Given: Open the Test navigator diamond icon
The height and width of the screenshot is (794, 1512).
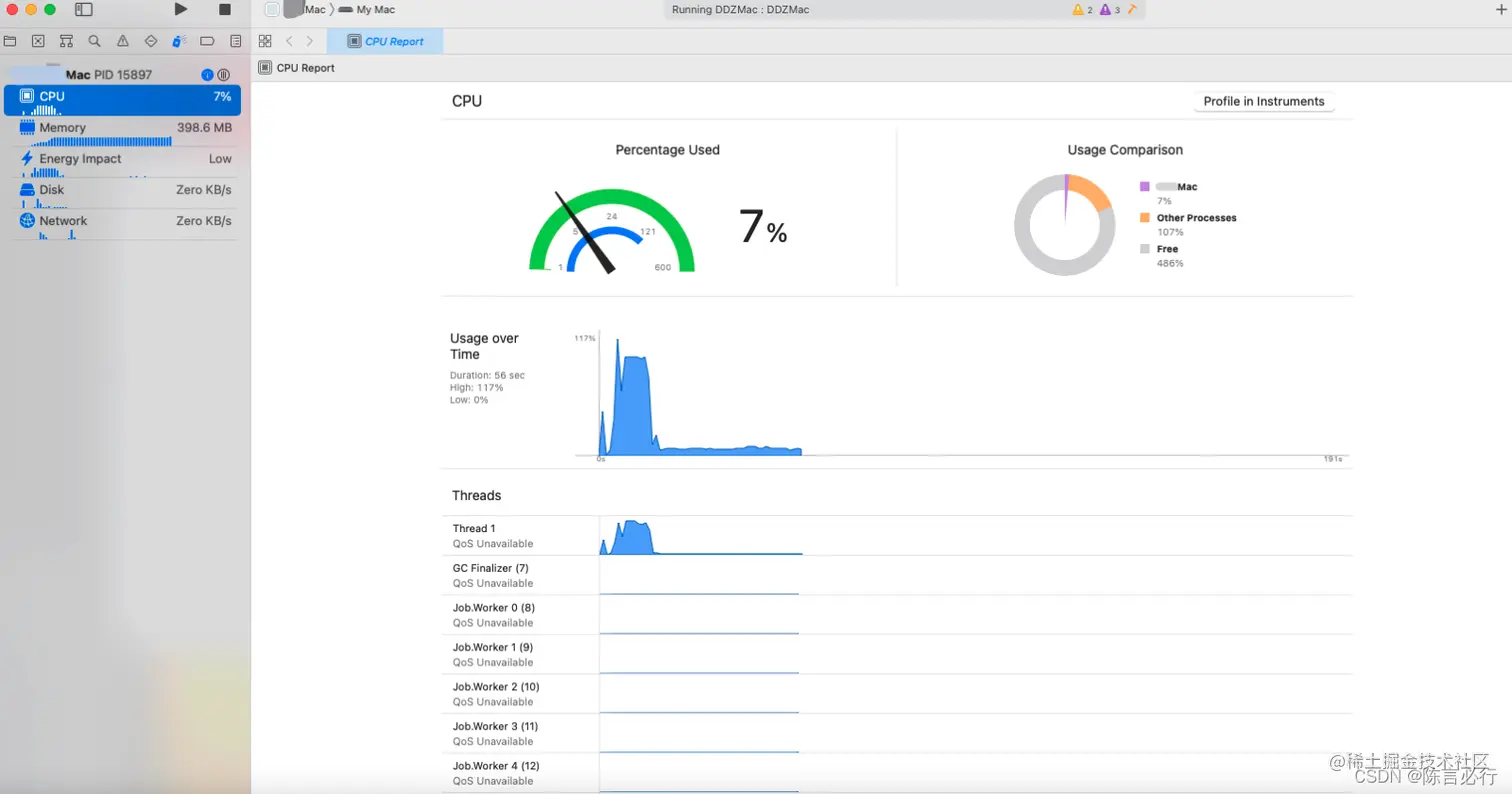Looking at the screenshot, I should (x=151, y=41).
